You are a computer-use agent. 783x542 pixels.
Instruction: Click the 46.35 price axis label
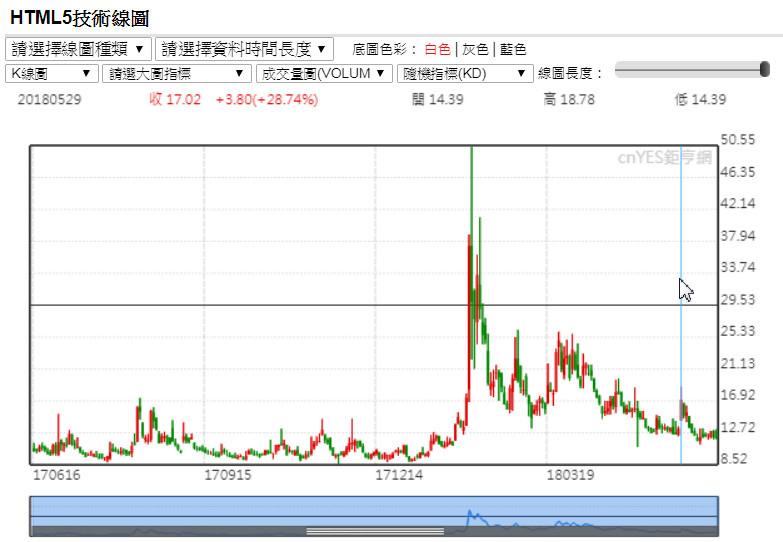(738, 172)
